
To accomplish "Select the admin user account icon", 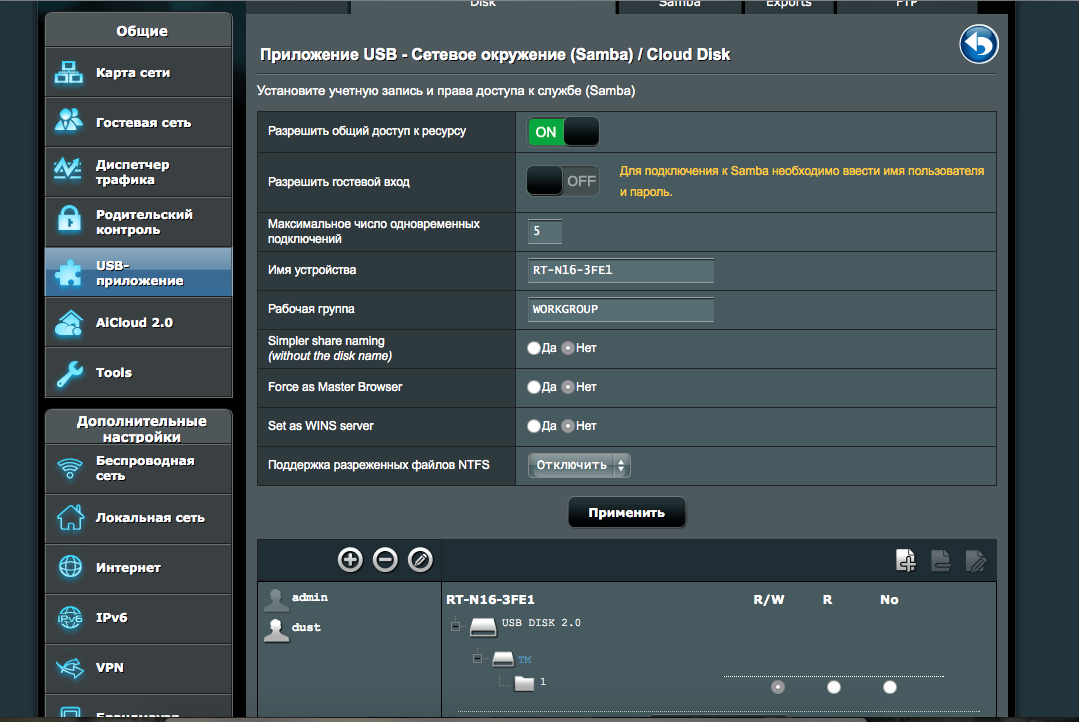I will click(276, 599).
